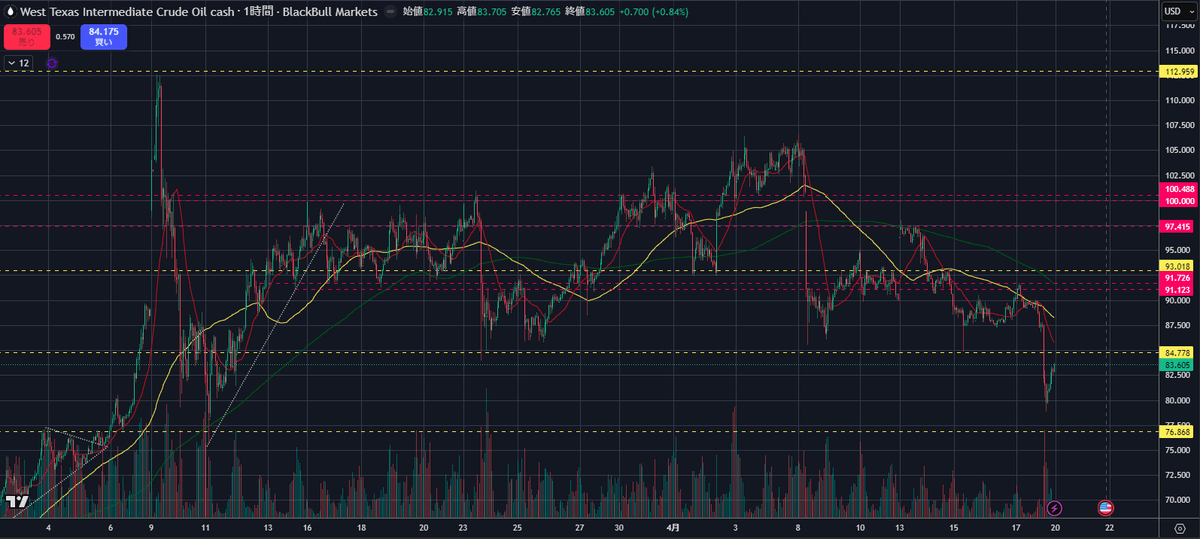Click the TradingView logo
The height and width of the screenshot is (539, 1200).
(16, 502)
